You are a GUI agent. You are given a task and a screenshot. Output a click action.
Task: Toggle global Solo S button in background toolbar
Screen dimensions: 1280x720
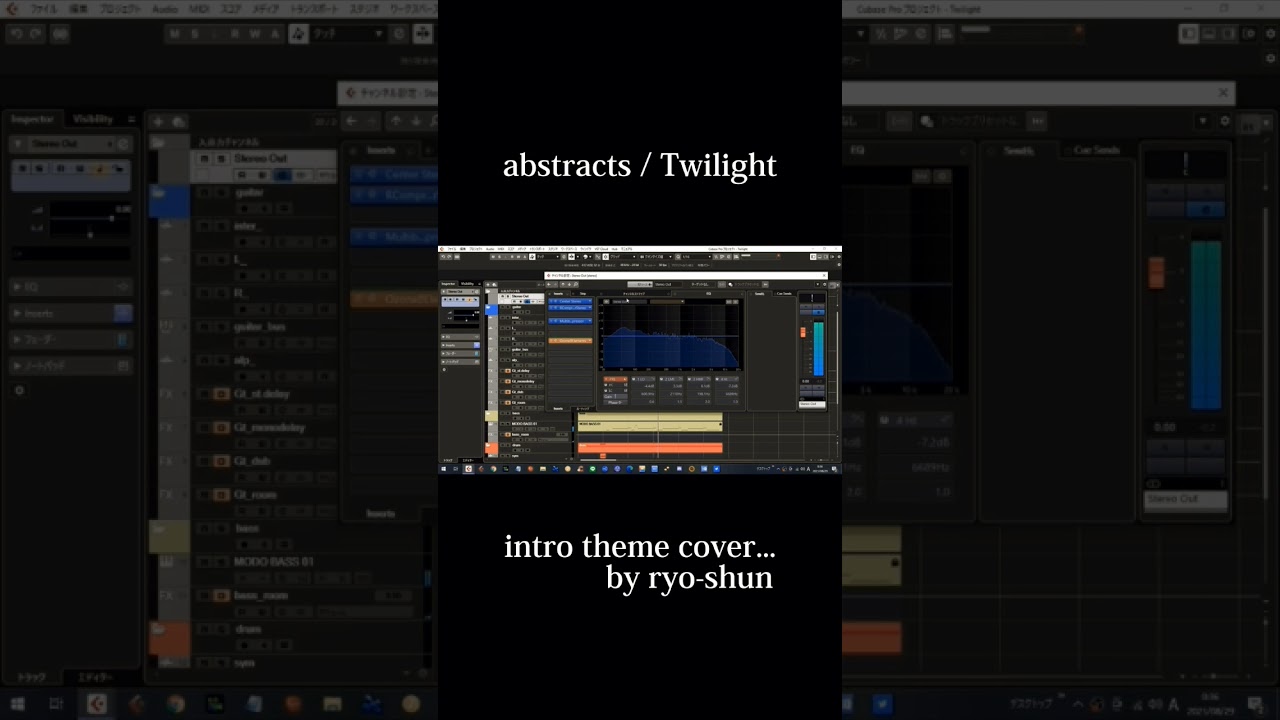pyautogui.click(x=196, y=33)
